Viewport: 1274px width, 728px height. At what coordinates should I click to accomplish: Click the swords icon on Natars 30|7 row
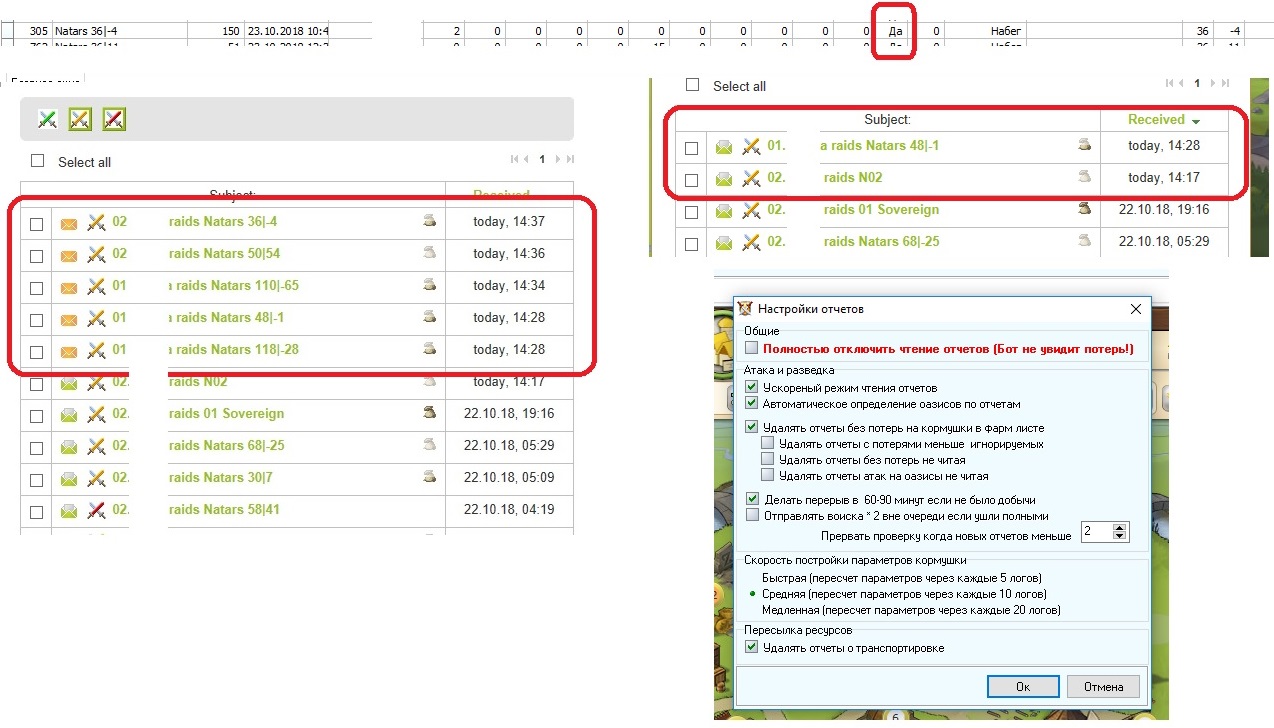click(x=96, y=479)
